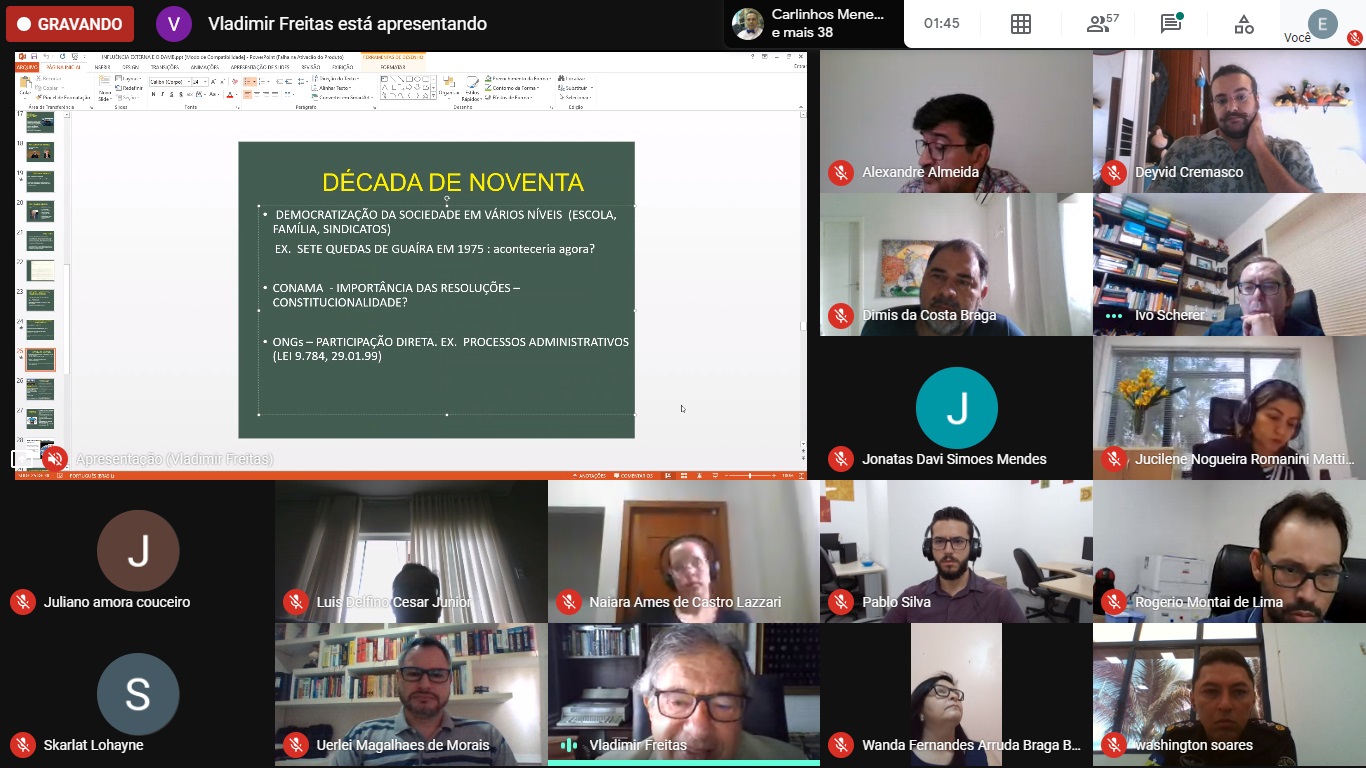Click the audio indicator beside Vladimir Freitas' name
The image size is (1366, 768).
[x=569, y=745]
